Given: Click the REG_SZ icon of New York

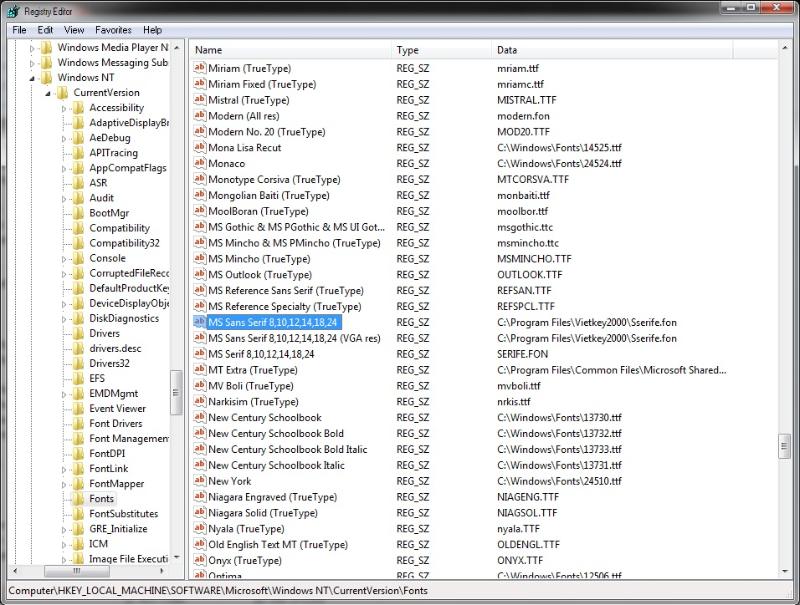Looking at the screenshot, I should (199, 481).
